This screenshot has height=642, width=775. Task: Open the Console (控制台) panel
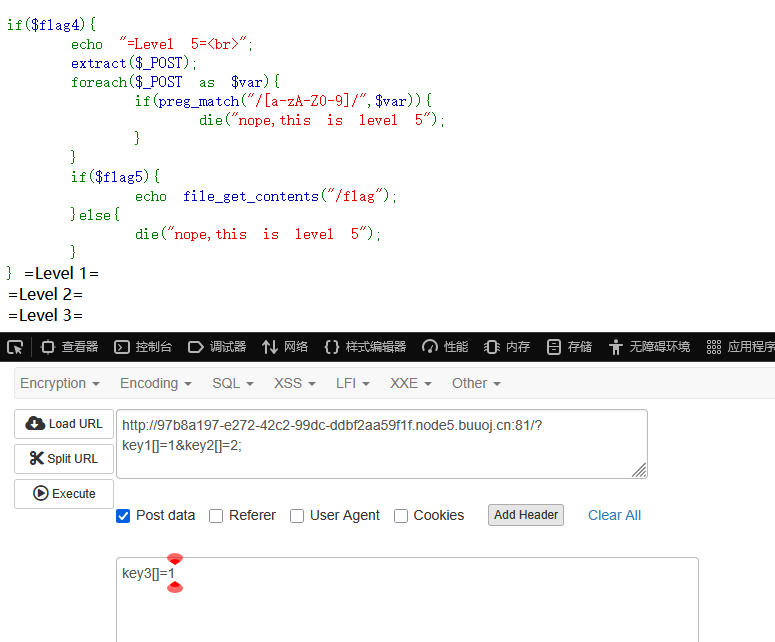click(x=143, y=347)
